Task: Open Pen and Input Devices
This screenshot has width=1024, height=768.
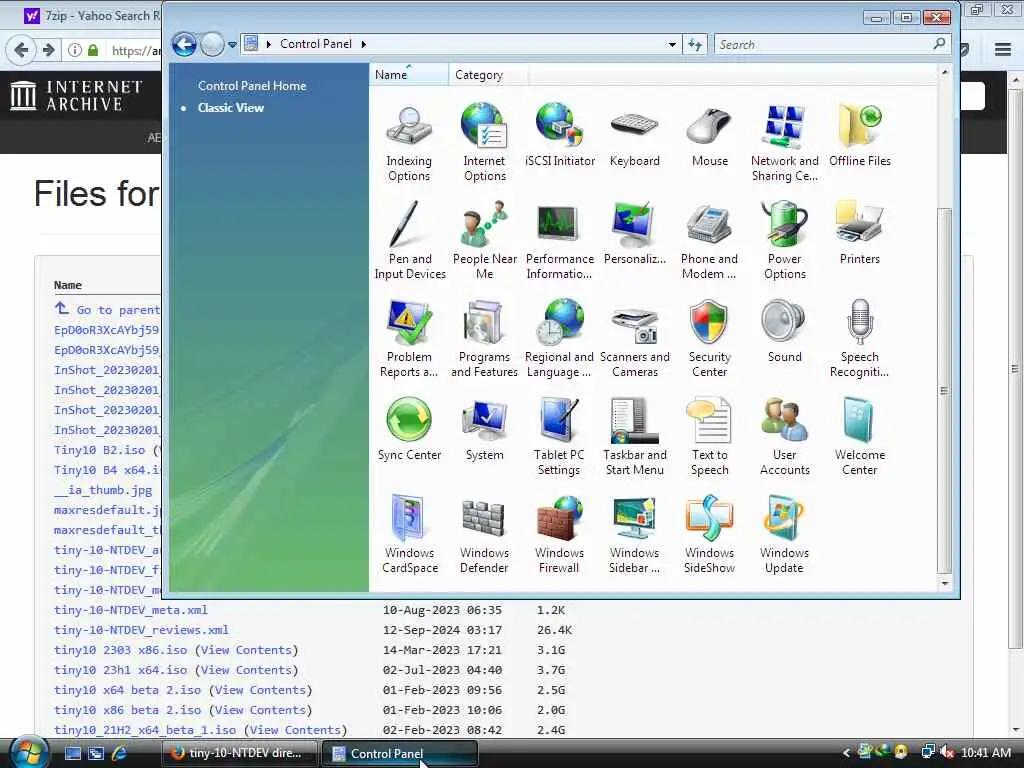Action: pyautogui.click(x=409, y=240)
